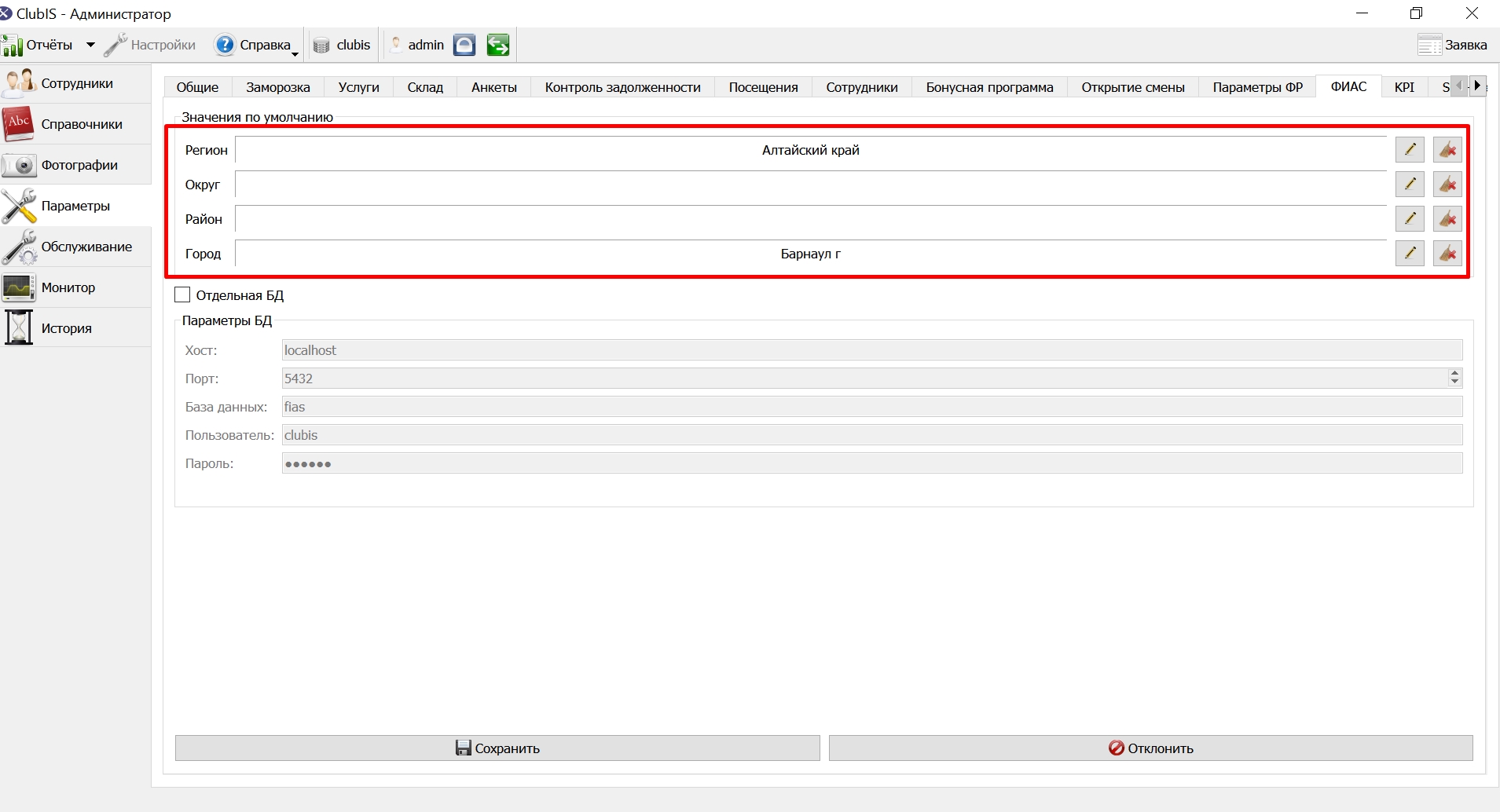Expand the Отчёты dropdown arrow
Screen dimensions: 1500x812
pos(90,46)
